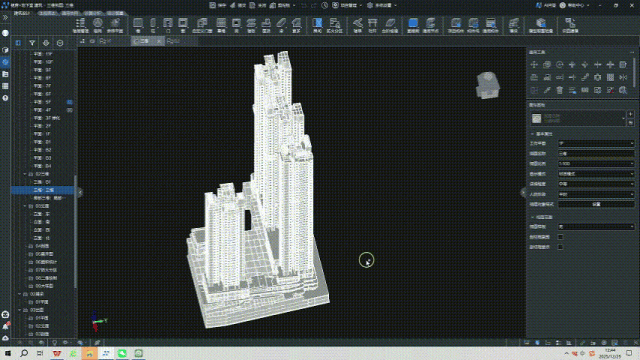
Task: Tick the lower checkbox in the view range section
Action: [560, 247]
